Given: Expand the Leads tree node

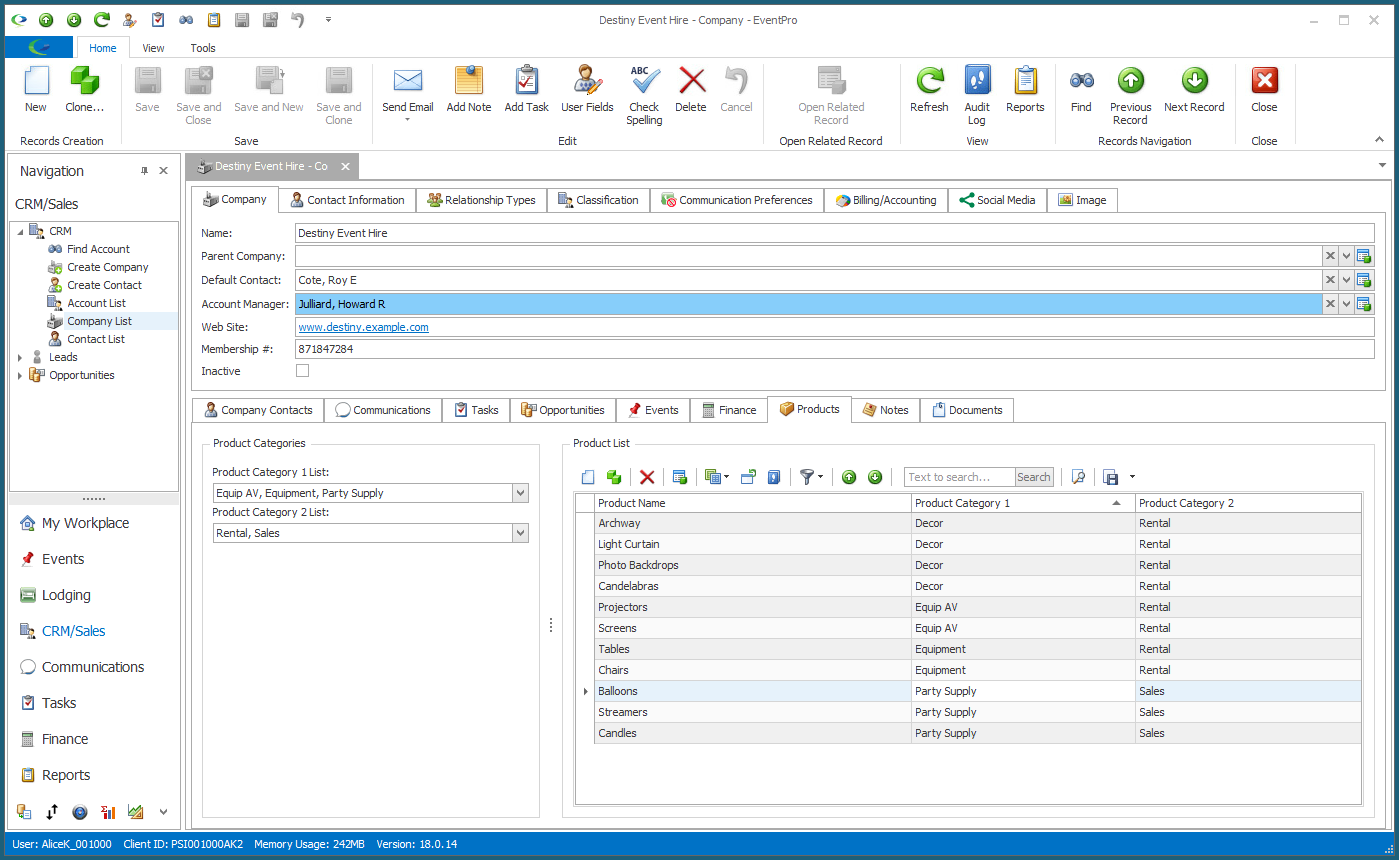Looking at the screenshot, I should click(x=20, y=357).
